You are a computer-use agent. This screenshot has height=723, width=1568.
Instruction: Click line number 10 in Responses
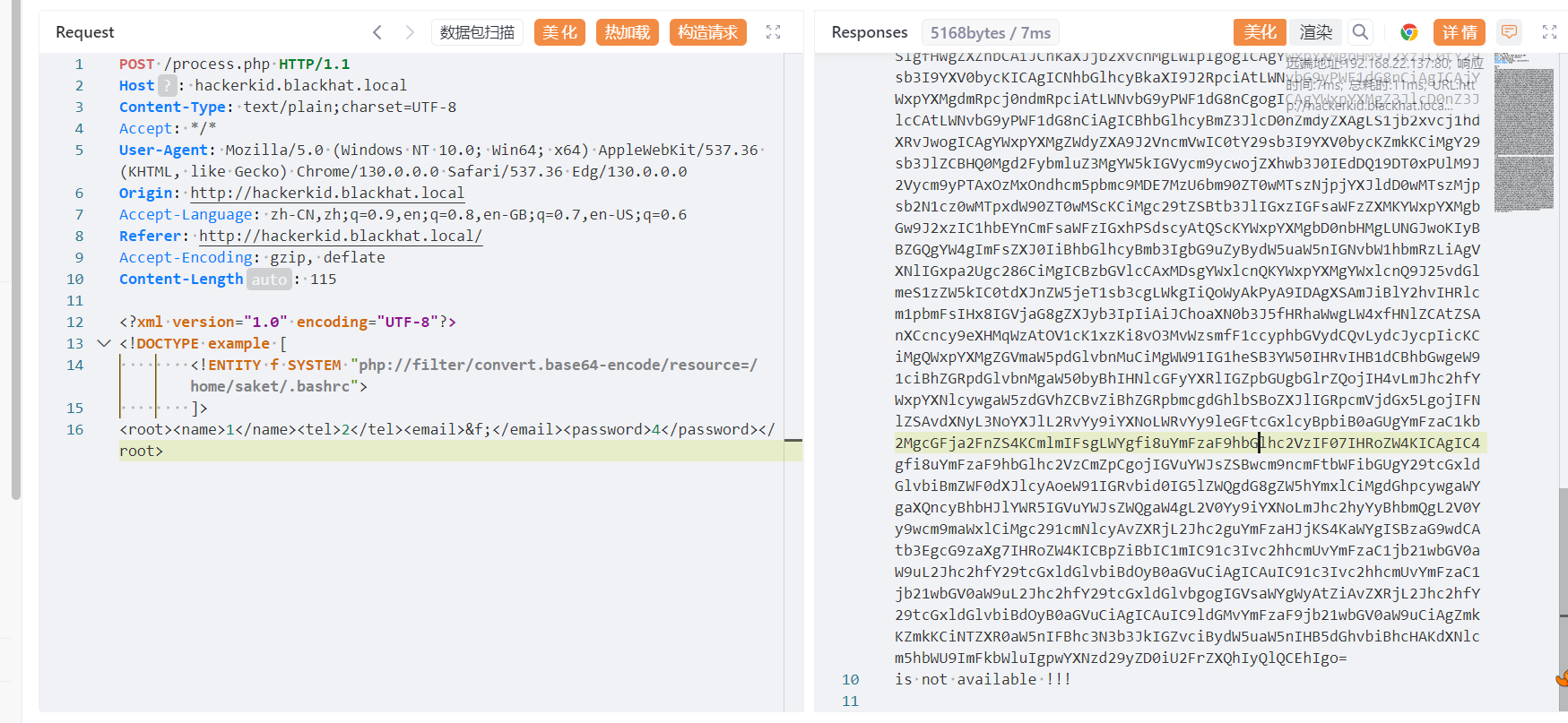[850, 679]
